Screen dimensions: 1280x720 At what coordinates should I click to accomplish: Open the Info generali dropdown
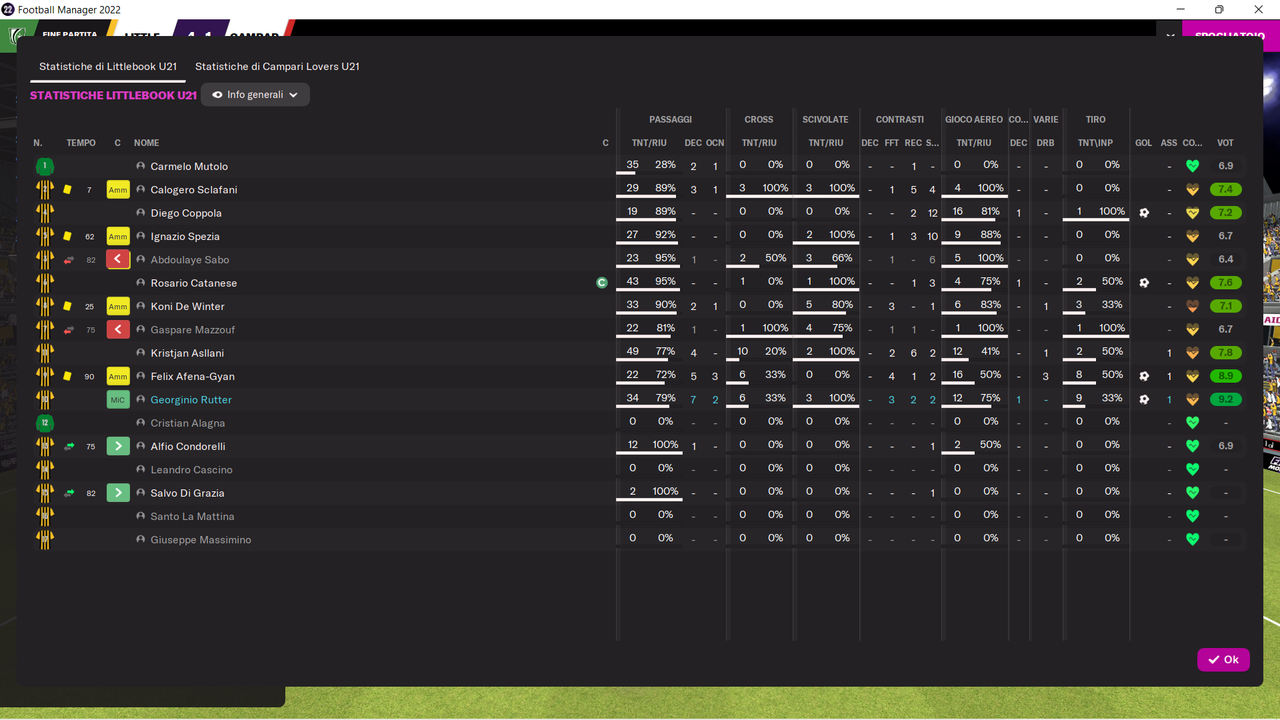[x=256, y=95]
